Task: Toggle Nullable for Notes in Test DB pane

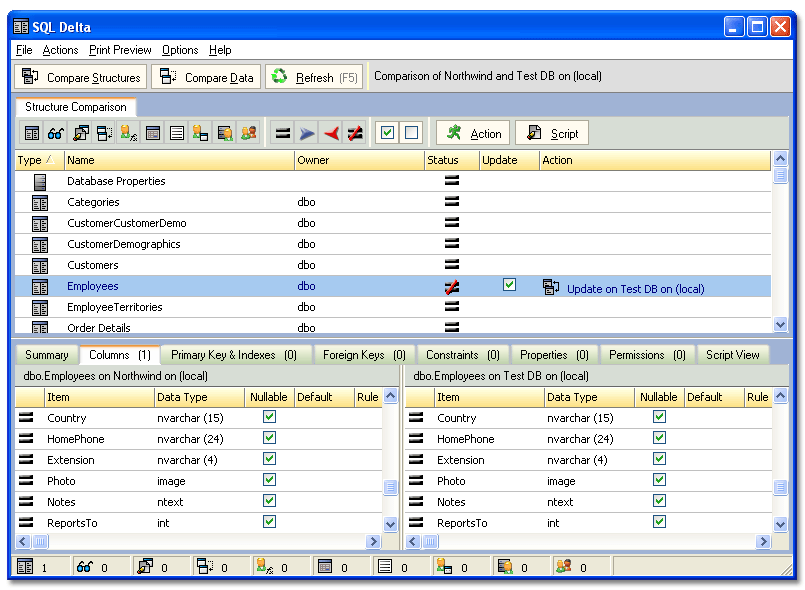Action: pyautogui.click(x=660, y=501)
